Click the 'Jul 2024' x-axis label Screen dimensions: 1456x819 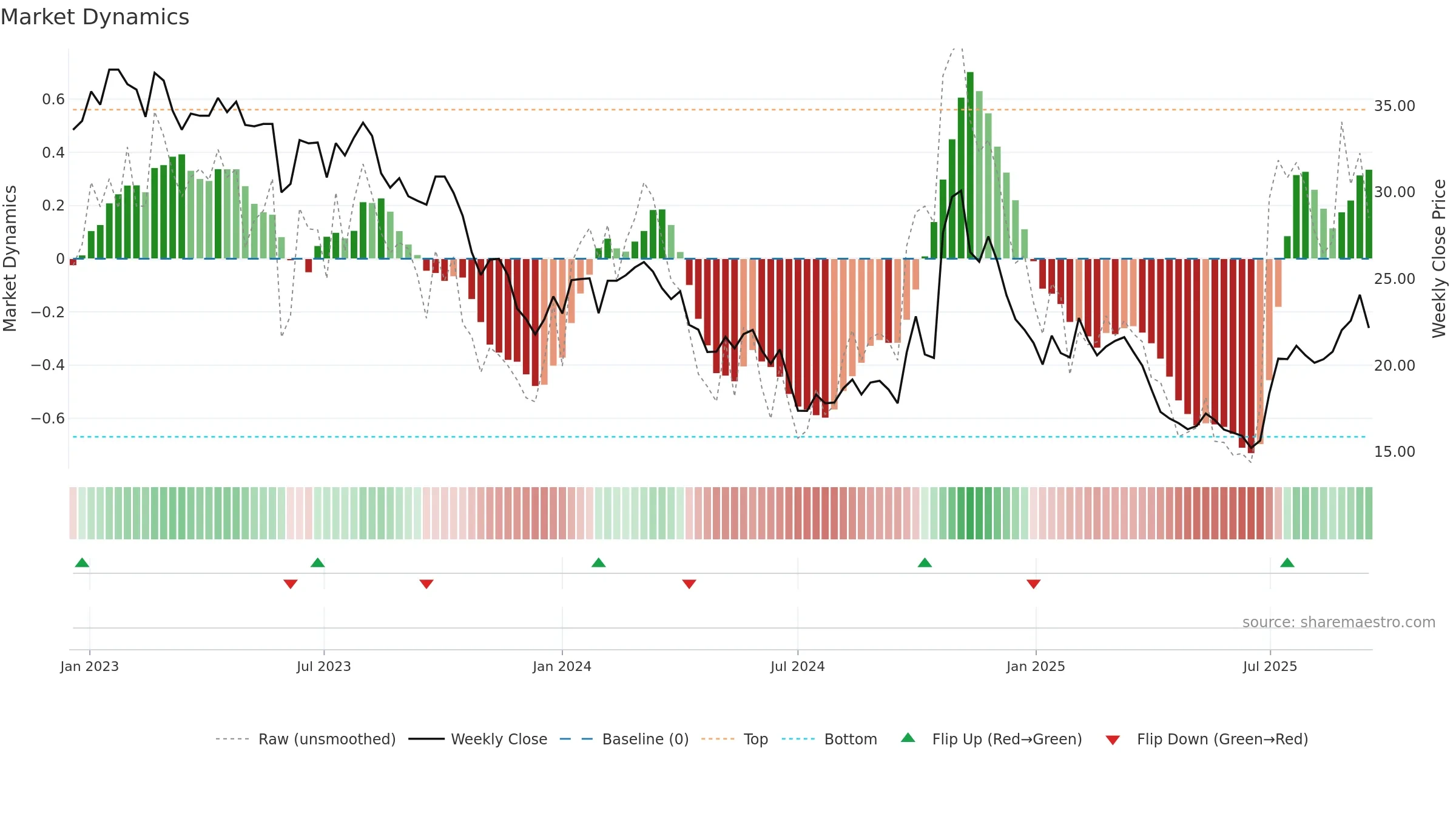tap(798, 667)
